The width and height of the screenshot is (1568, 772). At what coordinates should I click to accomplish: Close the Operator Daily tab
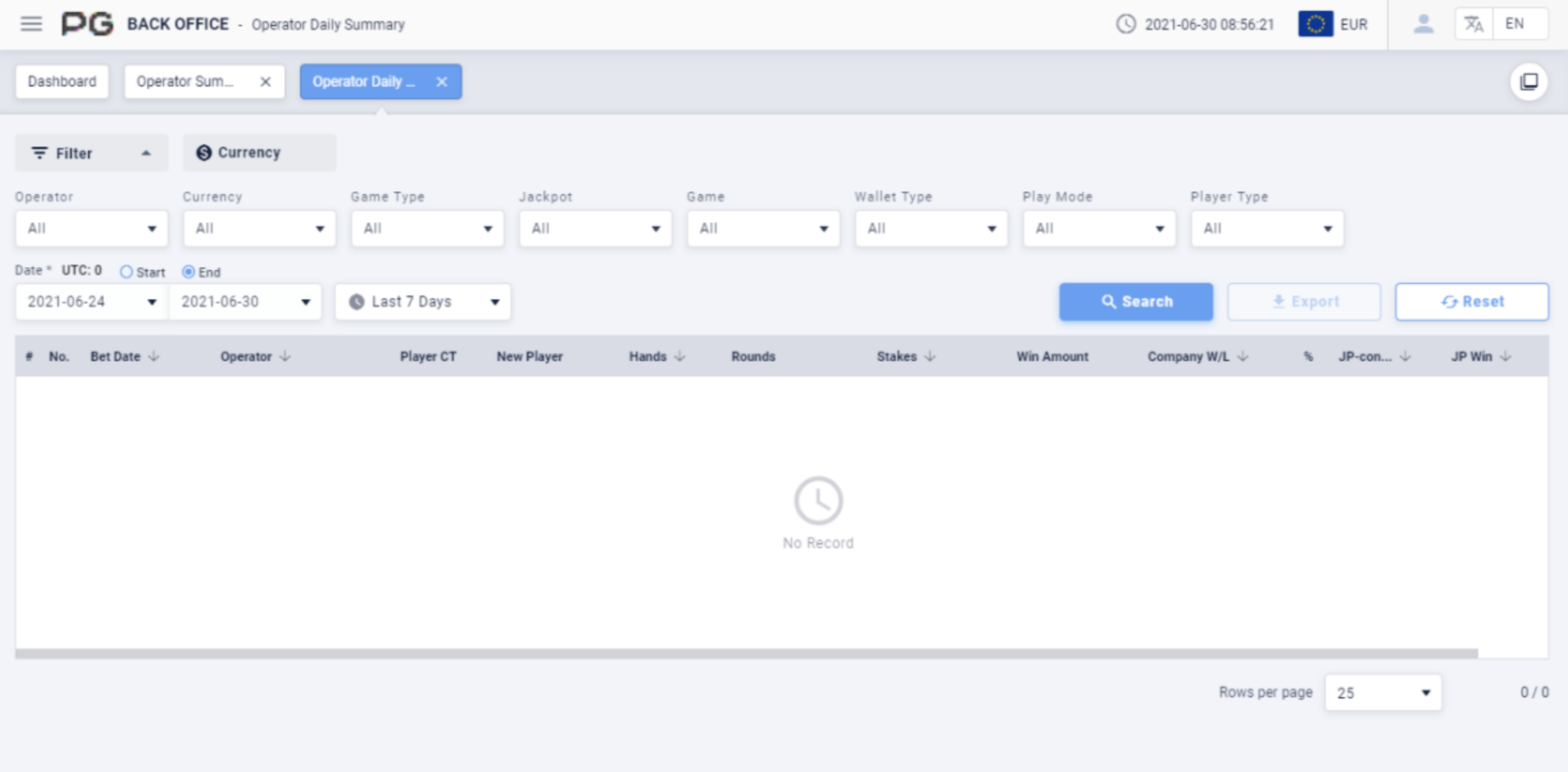click(x=441, y=82)
